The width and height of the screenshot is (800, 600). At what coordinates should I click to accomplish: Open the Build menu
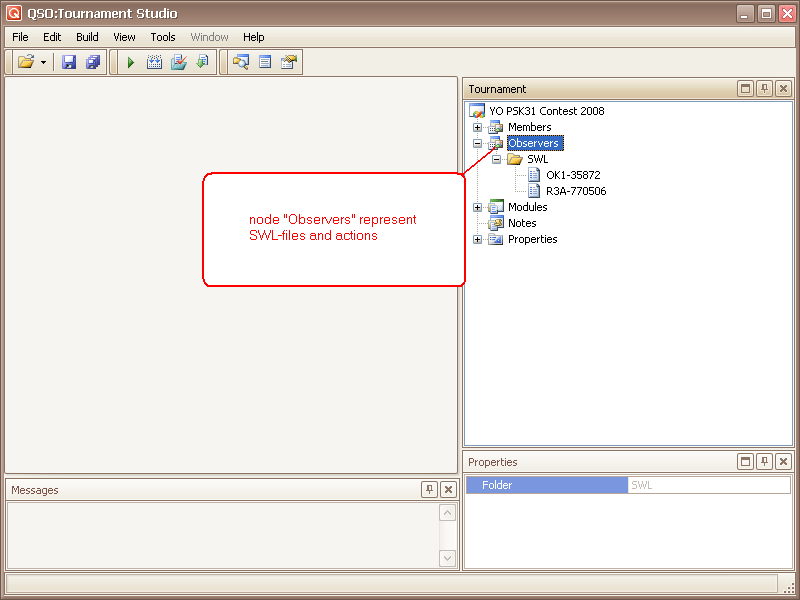pyautogui.click(x=87, y=37)
